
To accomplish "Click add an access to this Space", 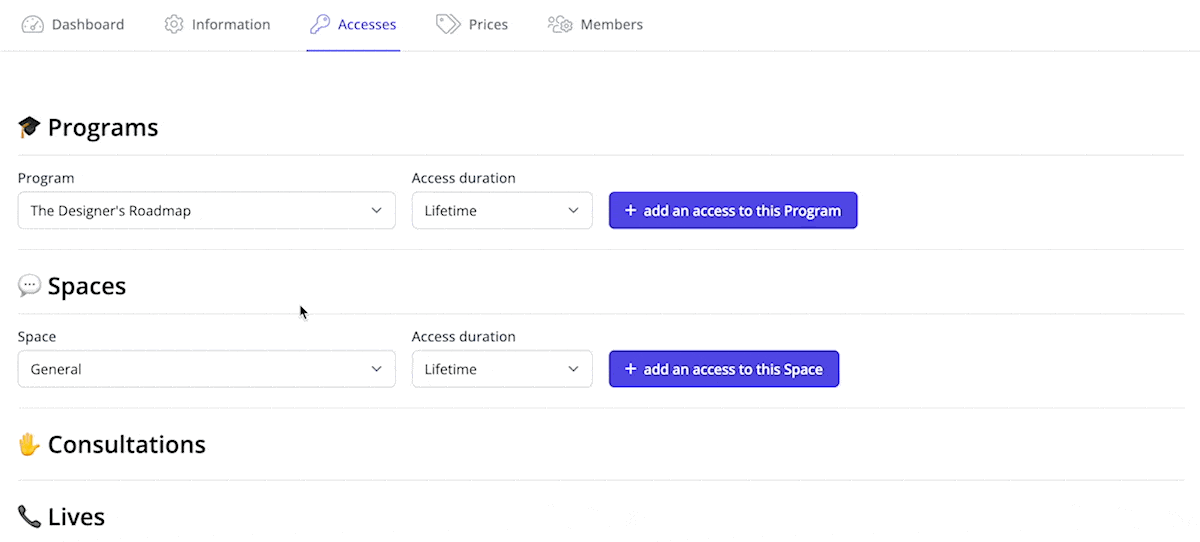I will coord(724,369).
